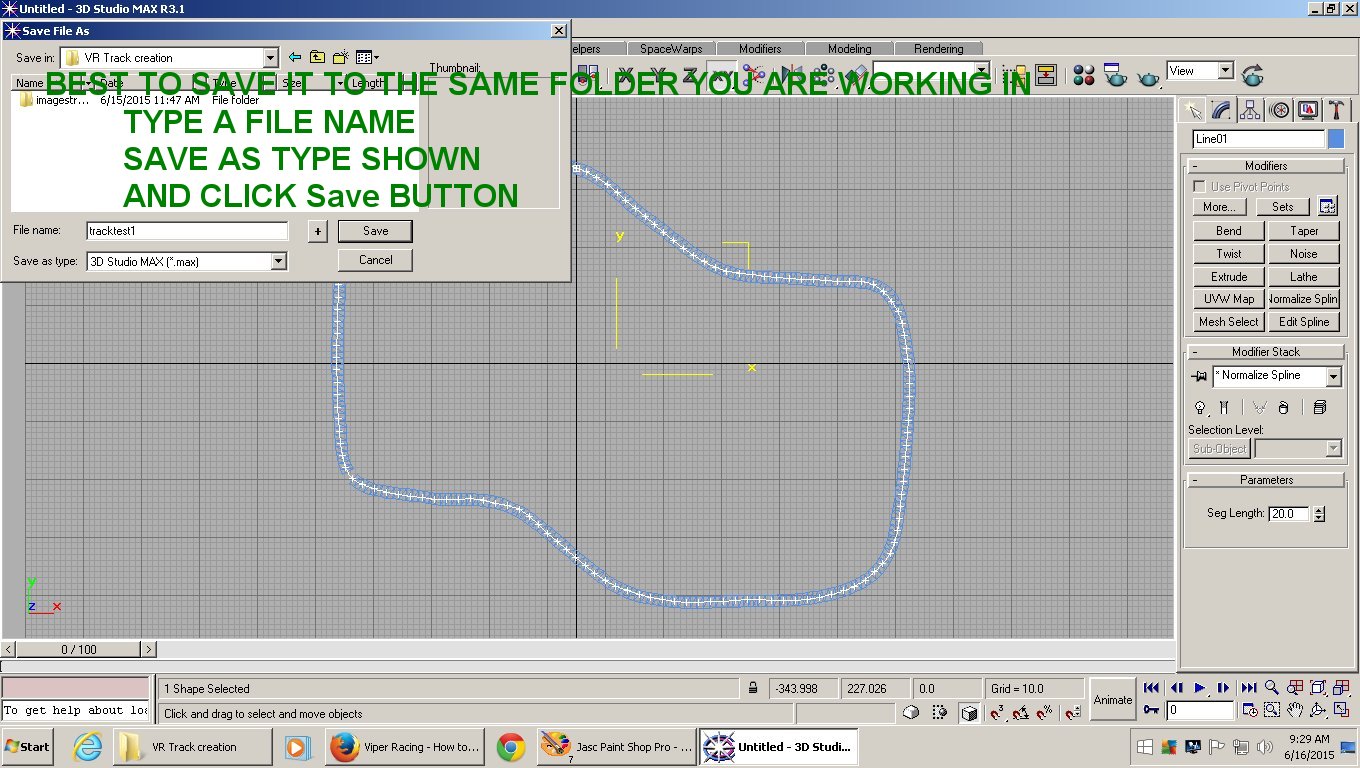
Task: Switch to the Rendering tab
Action: 938,49
